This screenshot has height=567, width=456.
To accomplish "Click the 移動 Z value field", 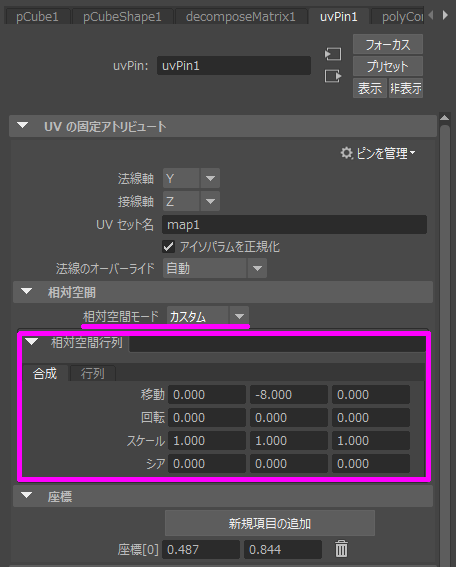I will point(371,394).
